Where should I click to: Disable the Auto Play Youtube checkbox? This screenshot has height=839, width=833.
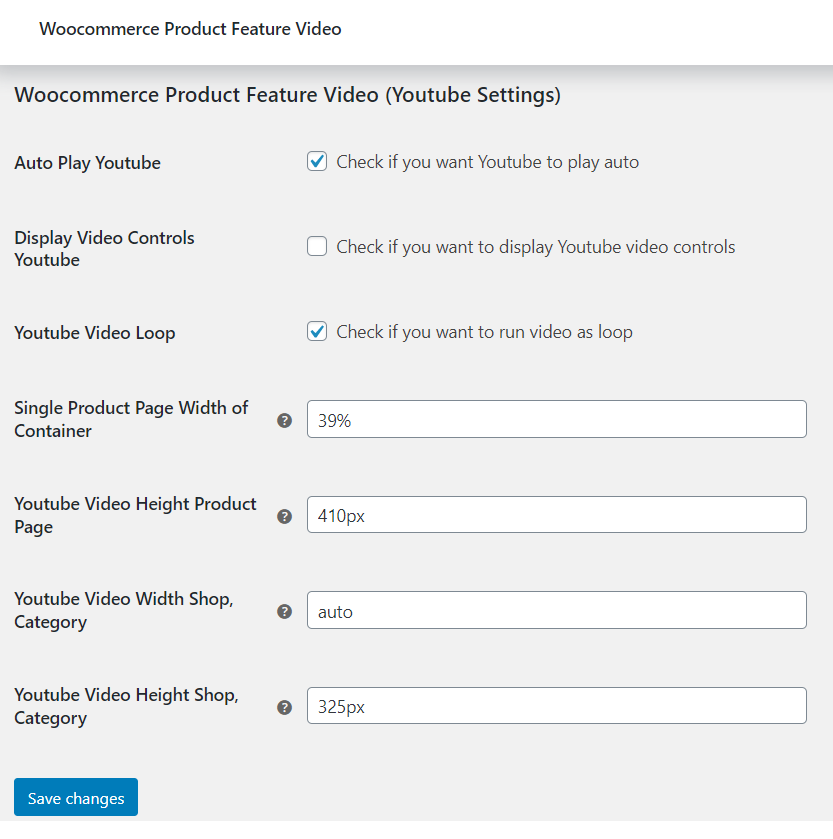(316, 160)
